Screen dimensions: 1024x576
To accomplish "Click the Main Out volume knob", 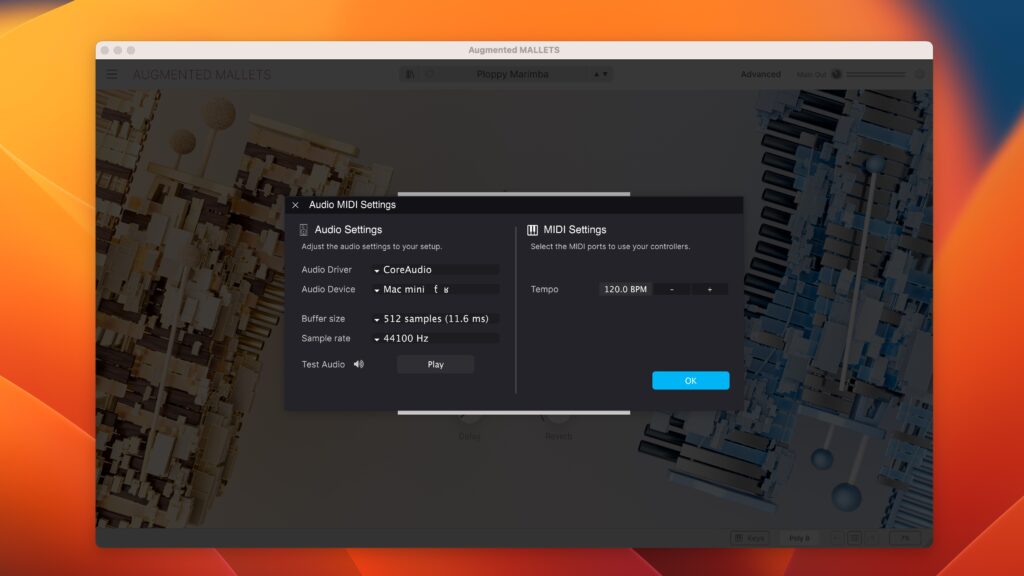I will tap(836, 74).
